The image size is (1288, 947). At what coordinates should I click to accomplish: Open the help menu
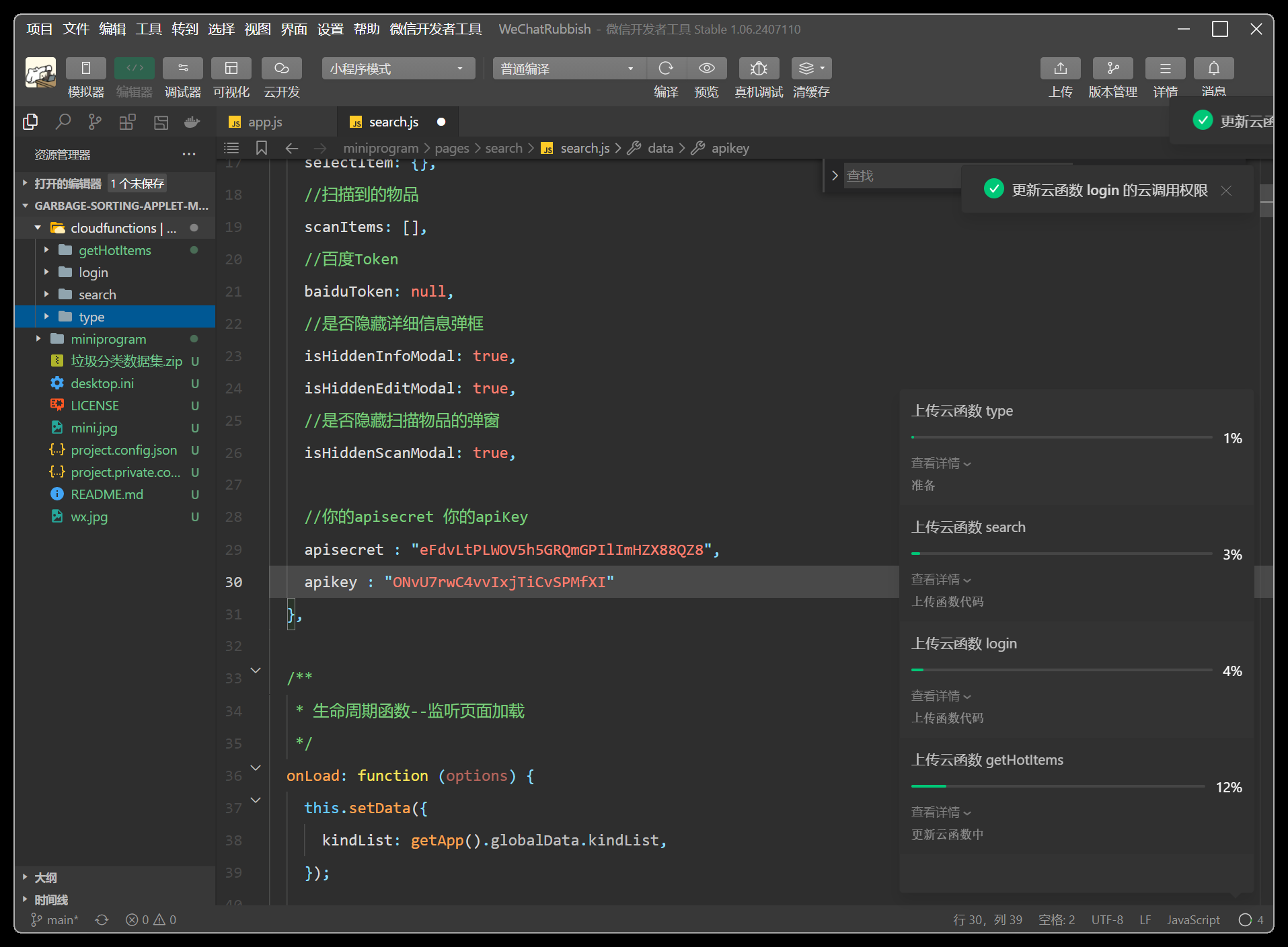pyautogui.click(x=367, y=29)
